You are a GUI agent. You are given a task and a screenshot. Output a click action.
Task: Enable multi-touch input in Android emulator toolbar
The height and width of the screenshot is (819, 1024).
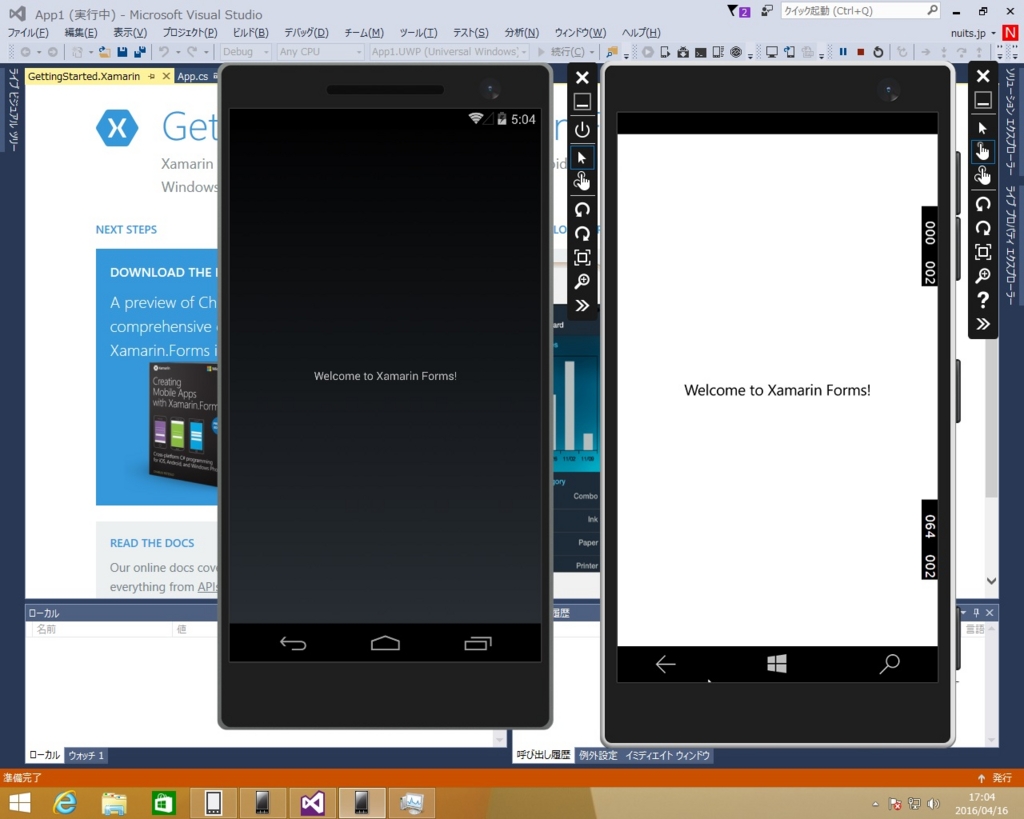[x=582, y=181]
